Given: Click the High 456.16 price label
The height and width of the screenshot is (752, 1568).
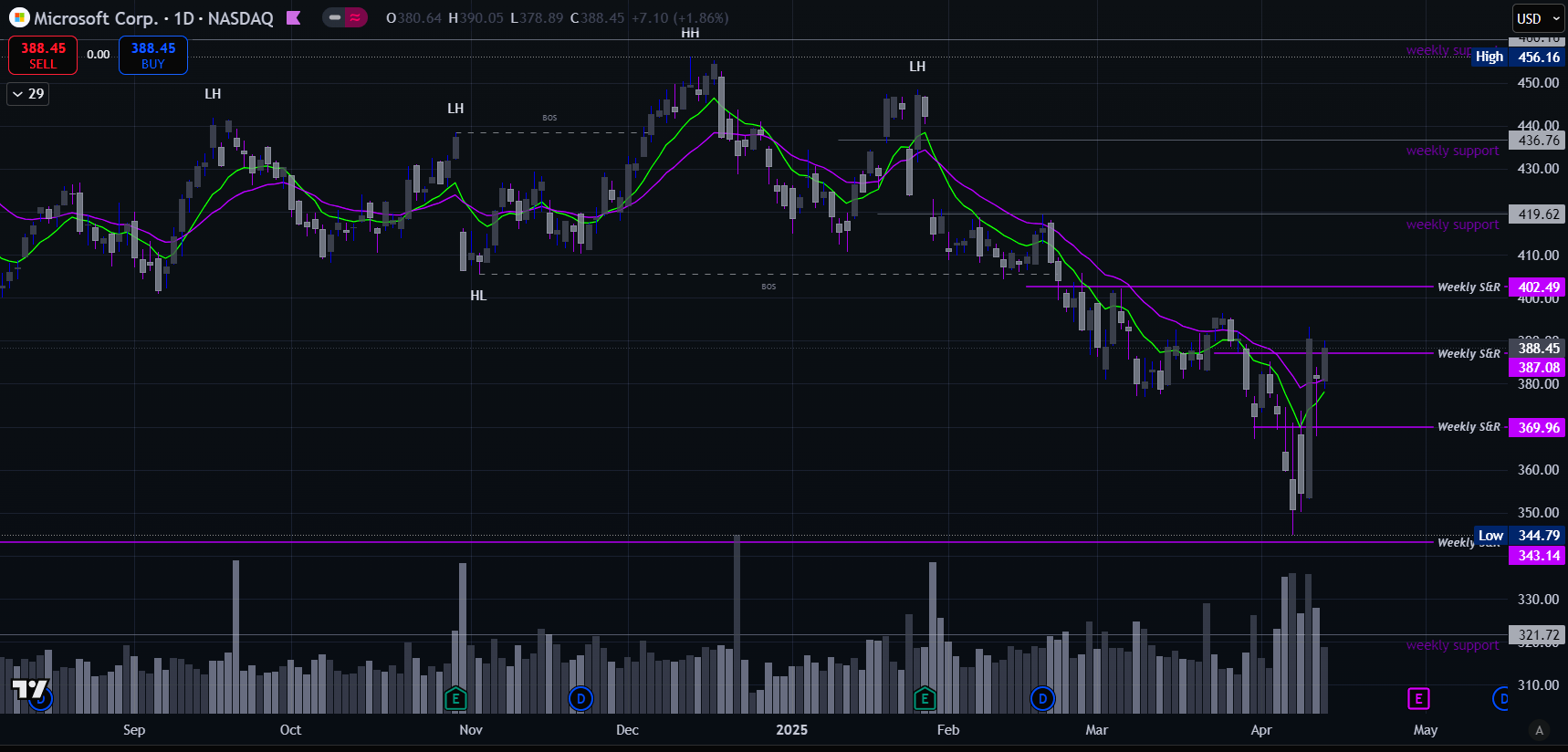Looking at the screenshot, I should [x=1518, y=57].
